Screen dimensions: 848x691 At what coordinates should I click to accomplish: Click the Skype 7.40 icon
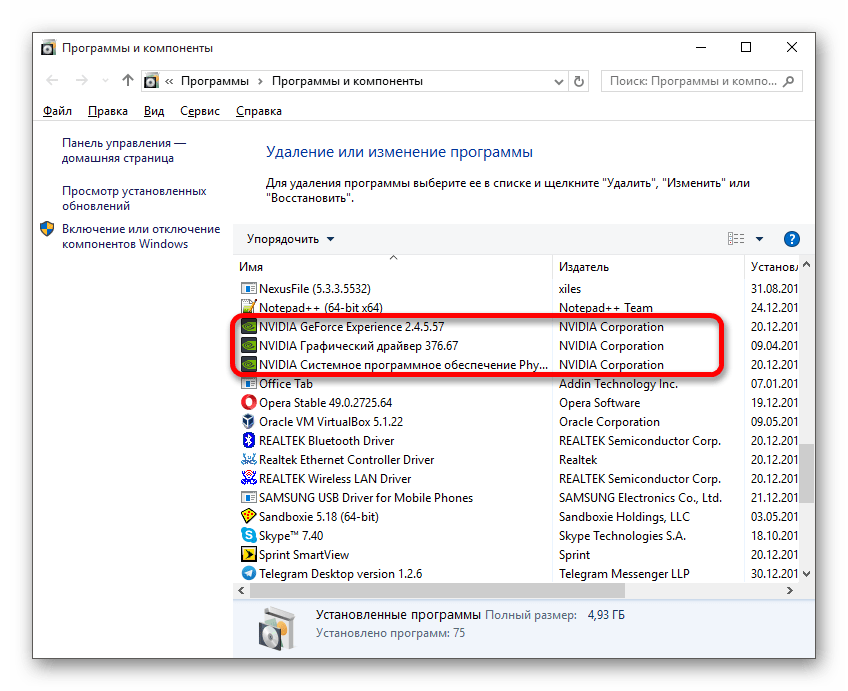pos(249,536)
